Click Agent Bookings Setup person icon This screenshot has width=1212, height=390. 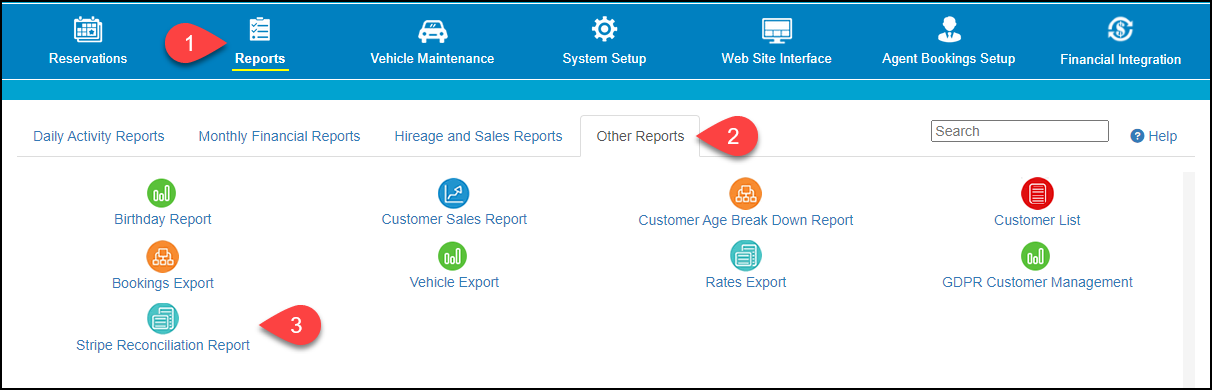[948, 30]
